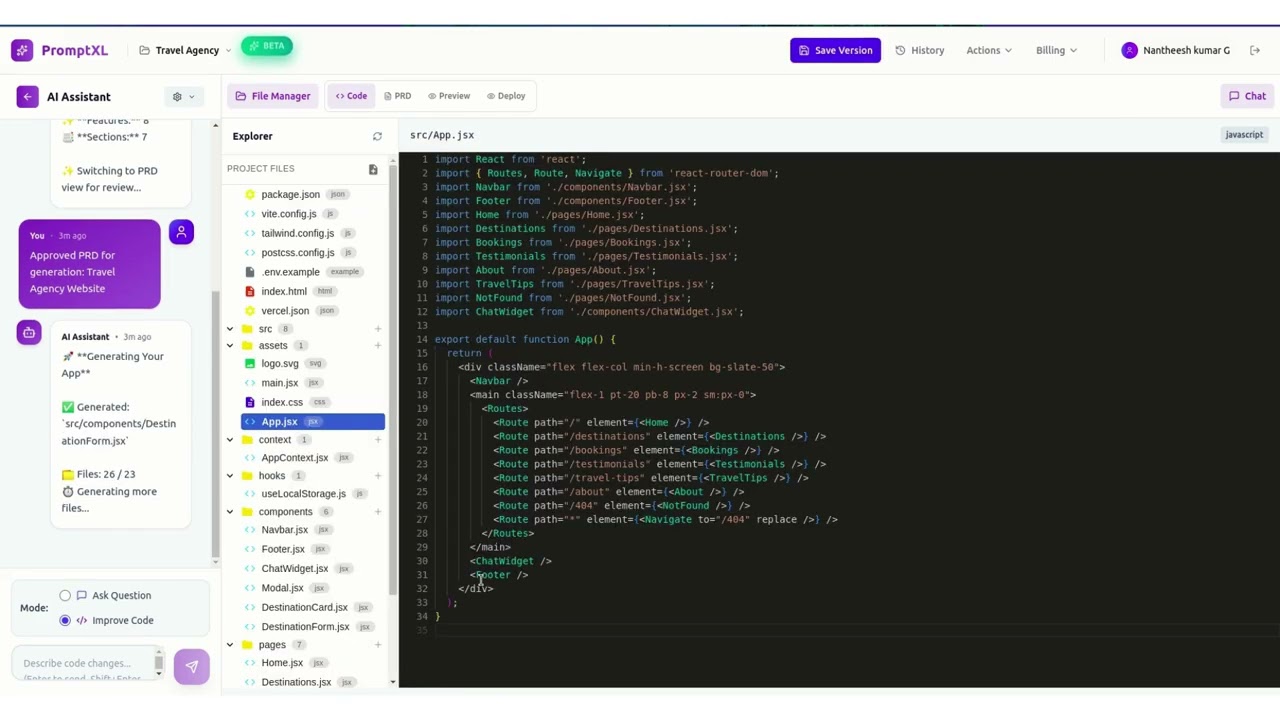1280x720 pixels.
Task: Select the Improve Code mode
Action: (x=65, y=621)
